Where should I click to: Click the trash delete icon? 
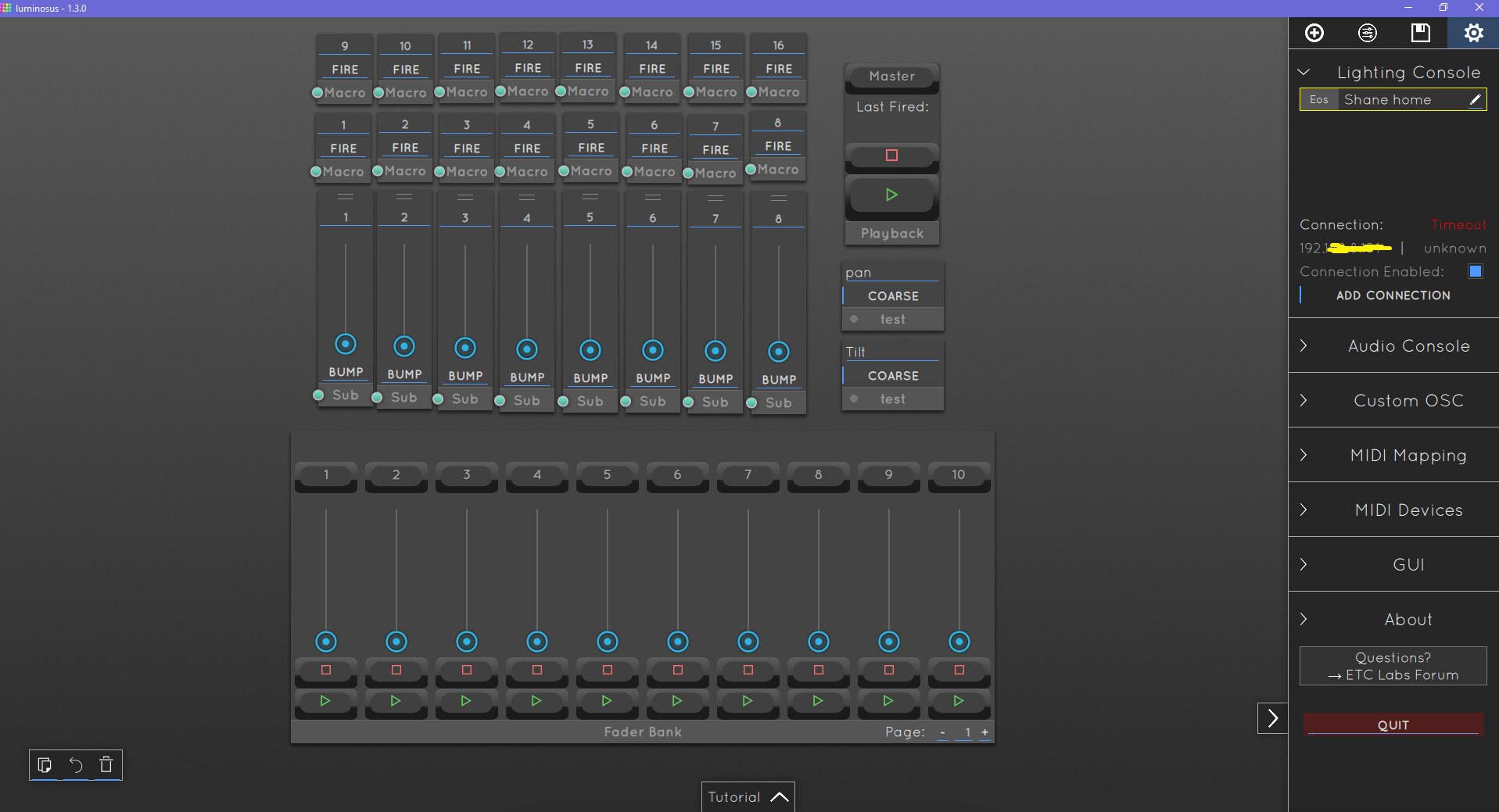pyautogui.click(x=106, y=765)
